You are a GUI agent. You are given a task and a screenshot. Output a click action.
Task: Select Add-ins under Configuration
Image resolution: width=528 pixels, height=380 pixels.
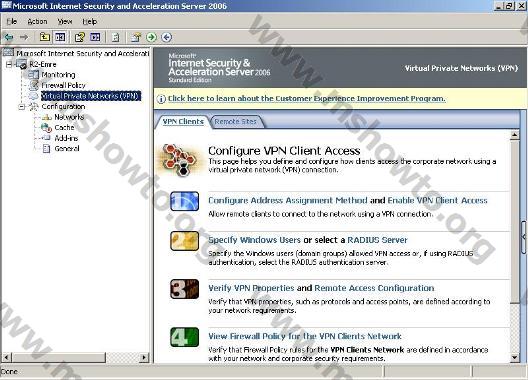[x=66, y=138]
